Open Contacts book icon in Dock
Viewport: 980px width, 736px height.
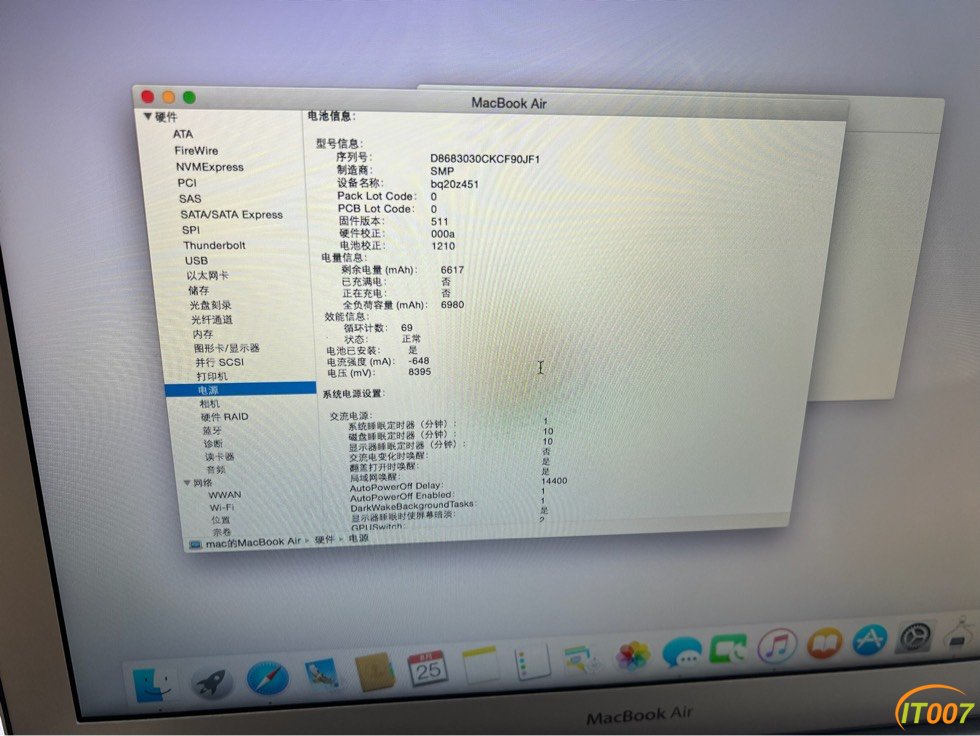[374, 672]
